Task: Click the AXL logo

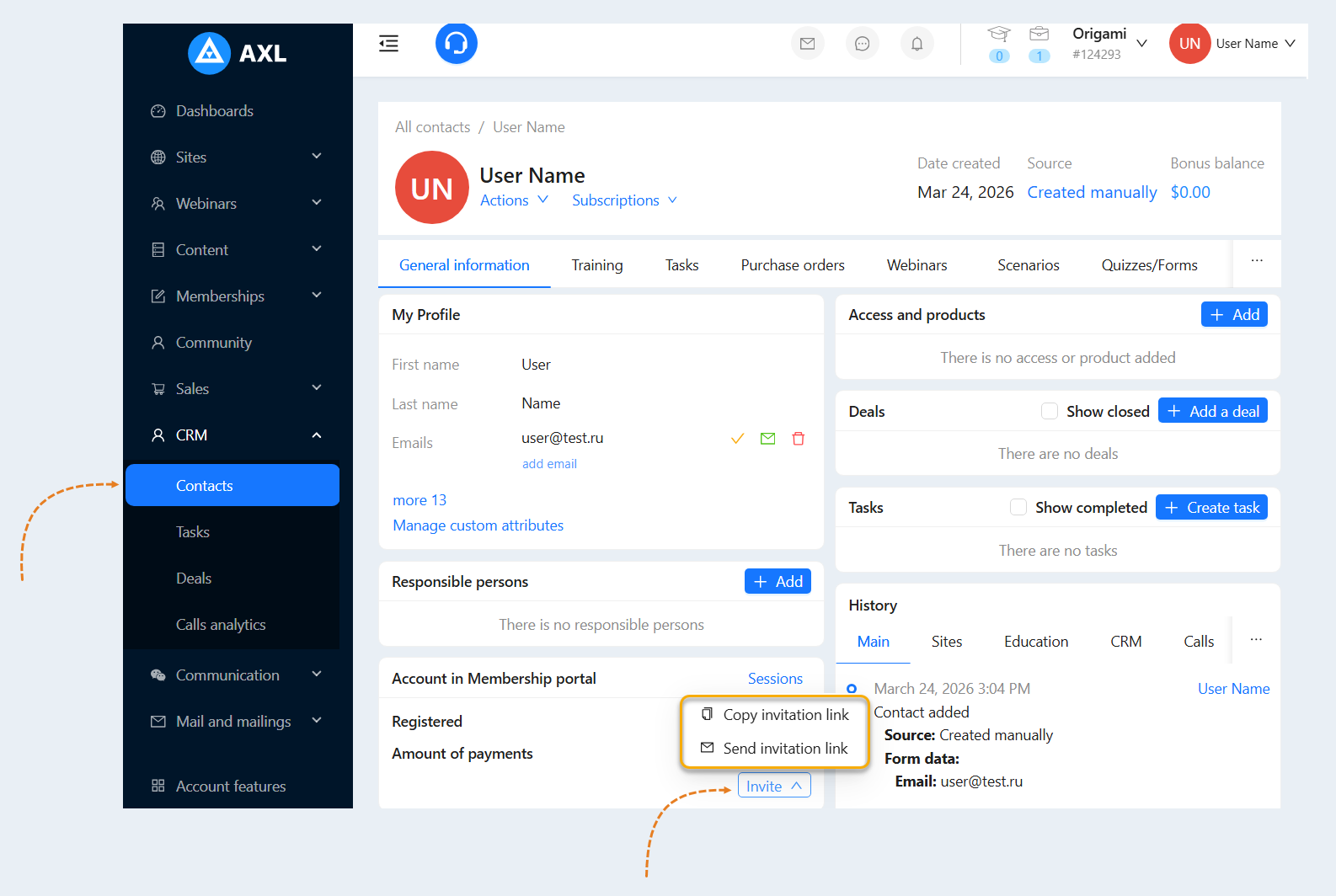Action: pyautogui.click(x=238, y=53)
